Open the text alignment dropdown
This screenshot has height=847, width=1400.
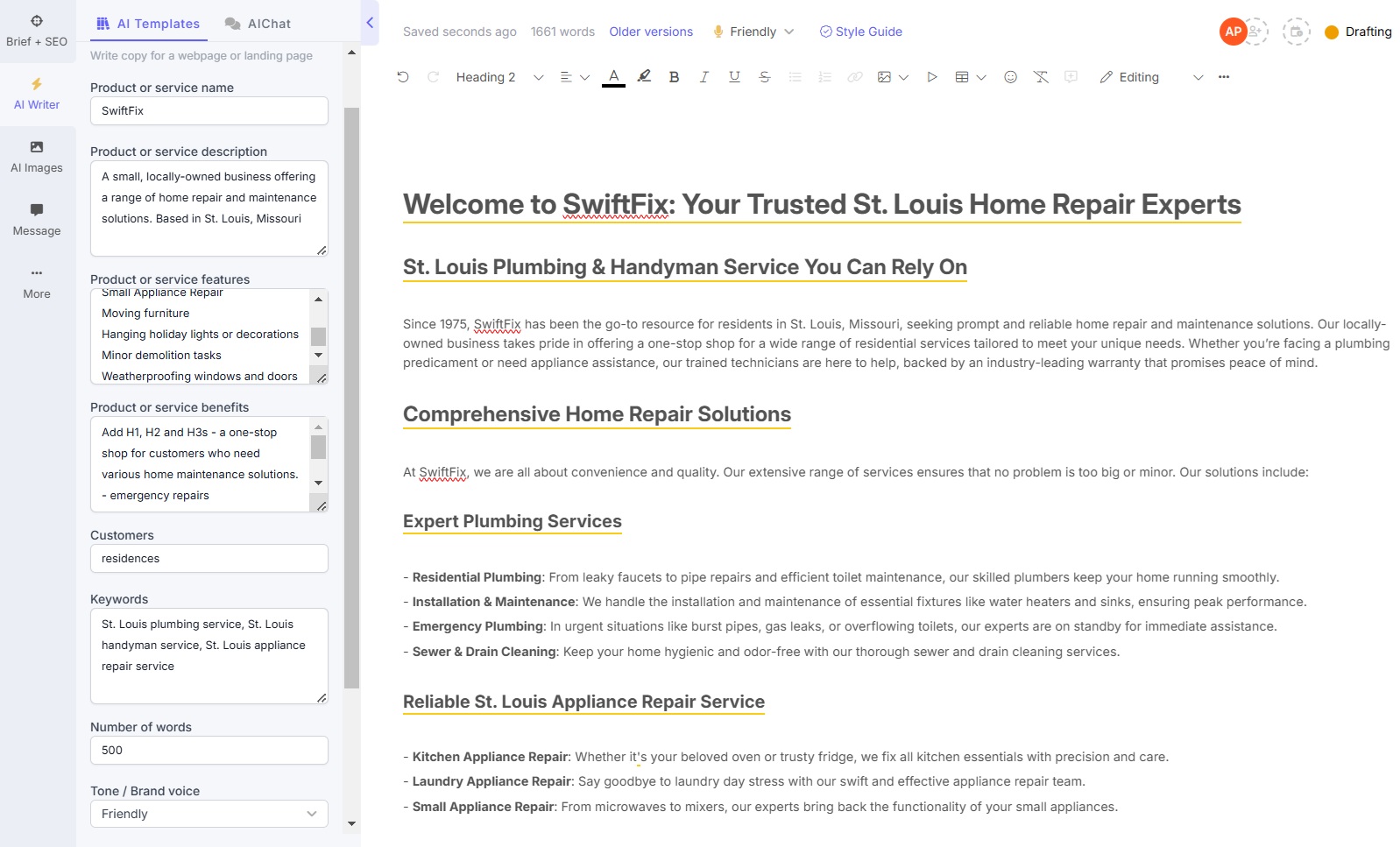575,77
